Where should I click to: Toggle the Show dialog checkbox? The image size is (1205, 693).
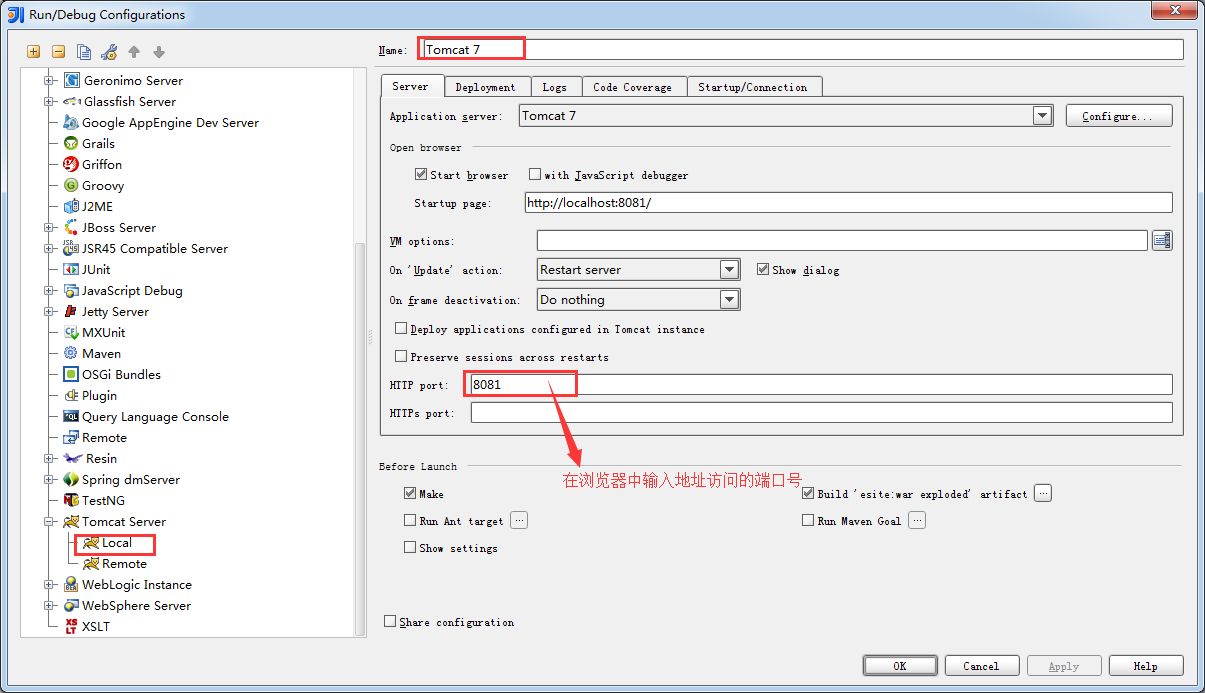coord(763,269)
